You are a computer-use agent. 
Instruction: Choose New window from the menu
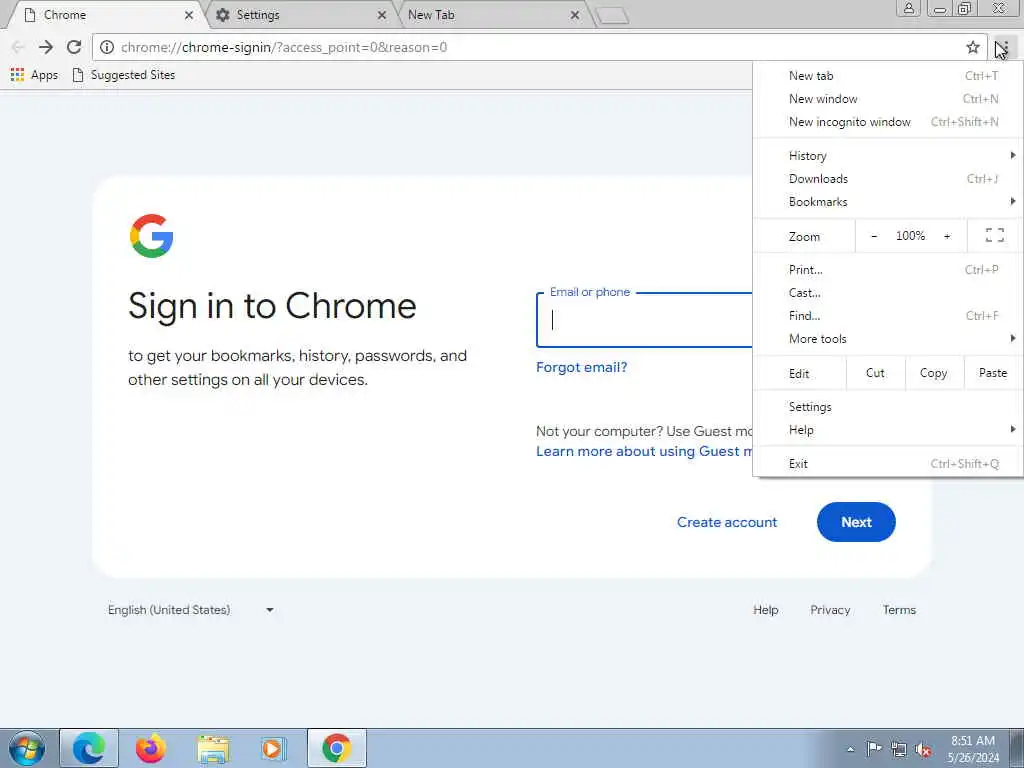888,99
